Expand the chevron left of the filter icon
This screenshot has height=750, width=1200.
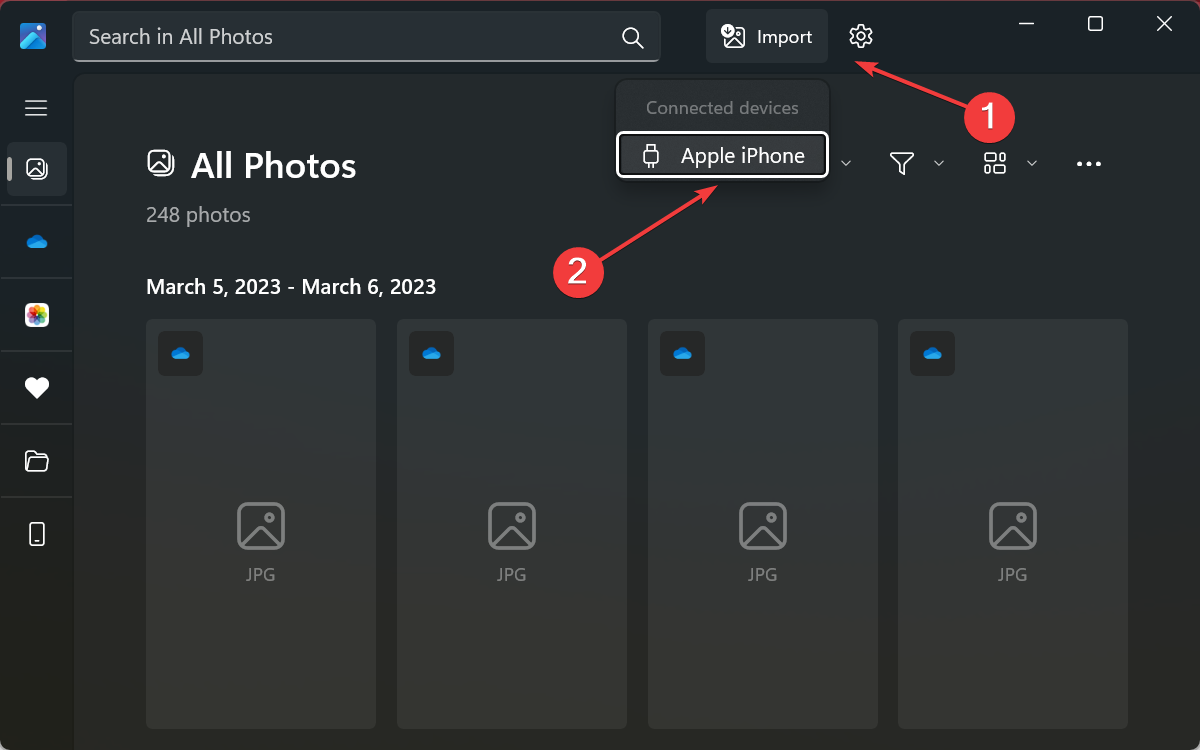(x=846, y=163)
